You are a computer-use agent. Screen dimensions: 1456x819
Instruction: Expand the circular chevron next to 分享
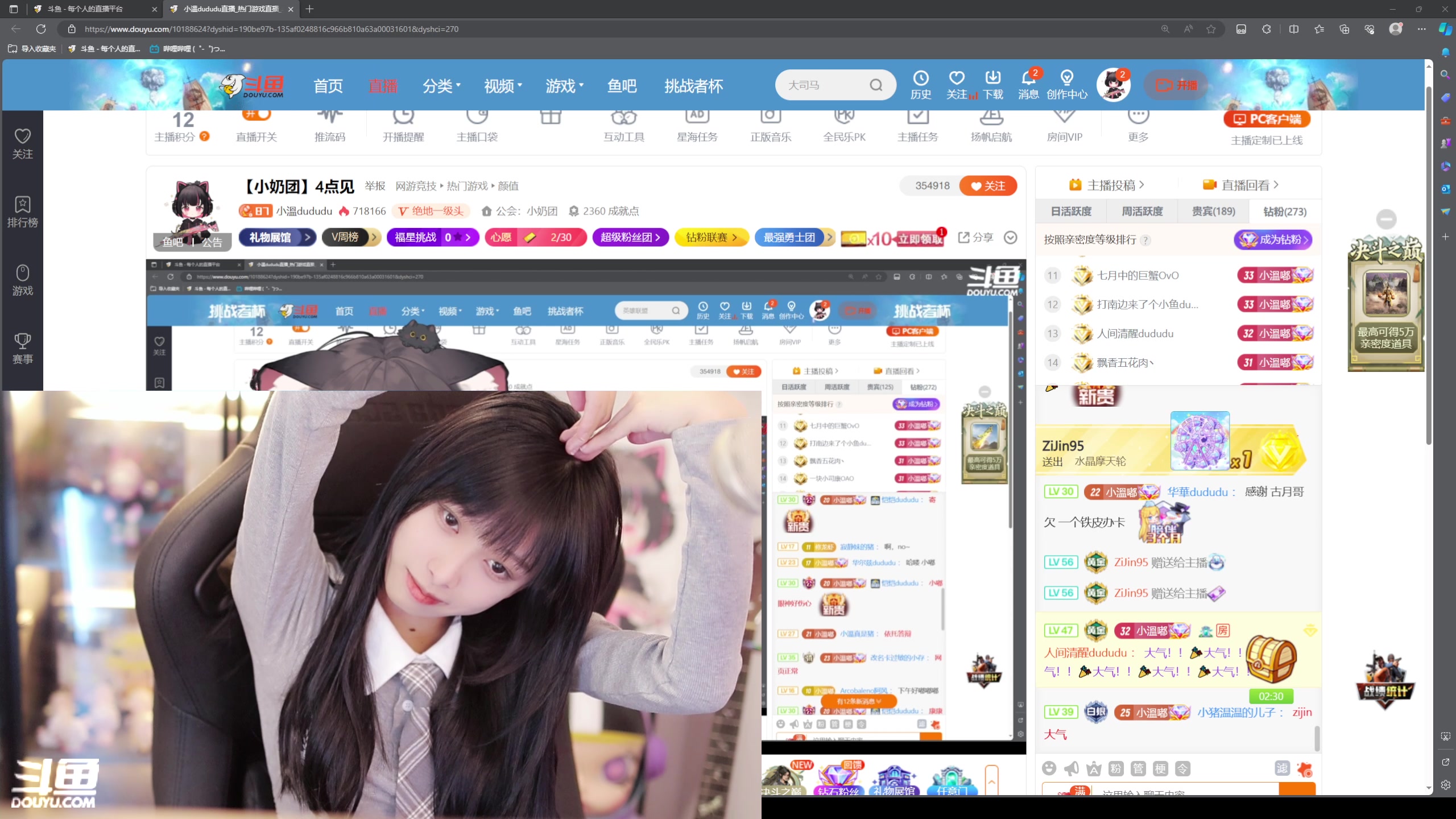click(1010, 237)
